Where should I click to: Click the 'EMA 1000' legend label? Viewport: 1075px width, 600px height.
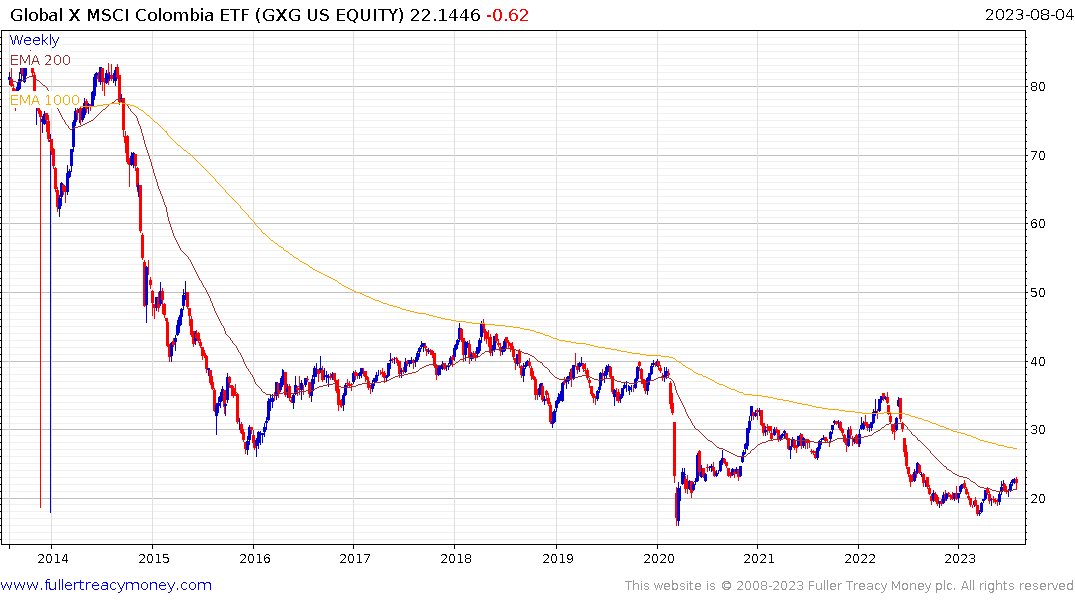click(45, 100)
